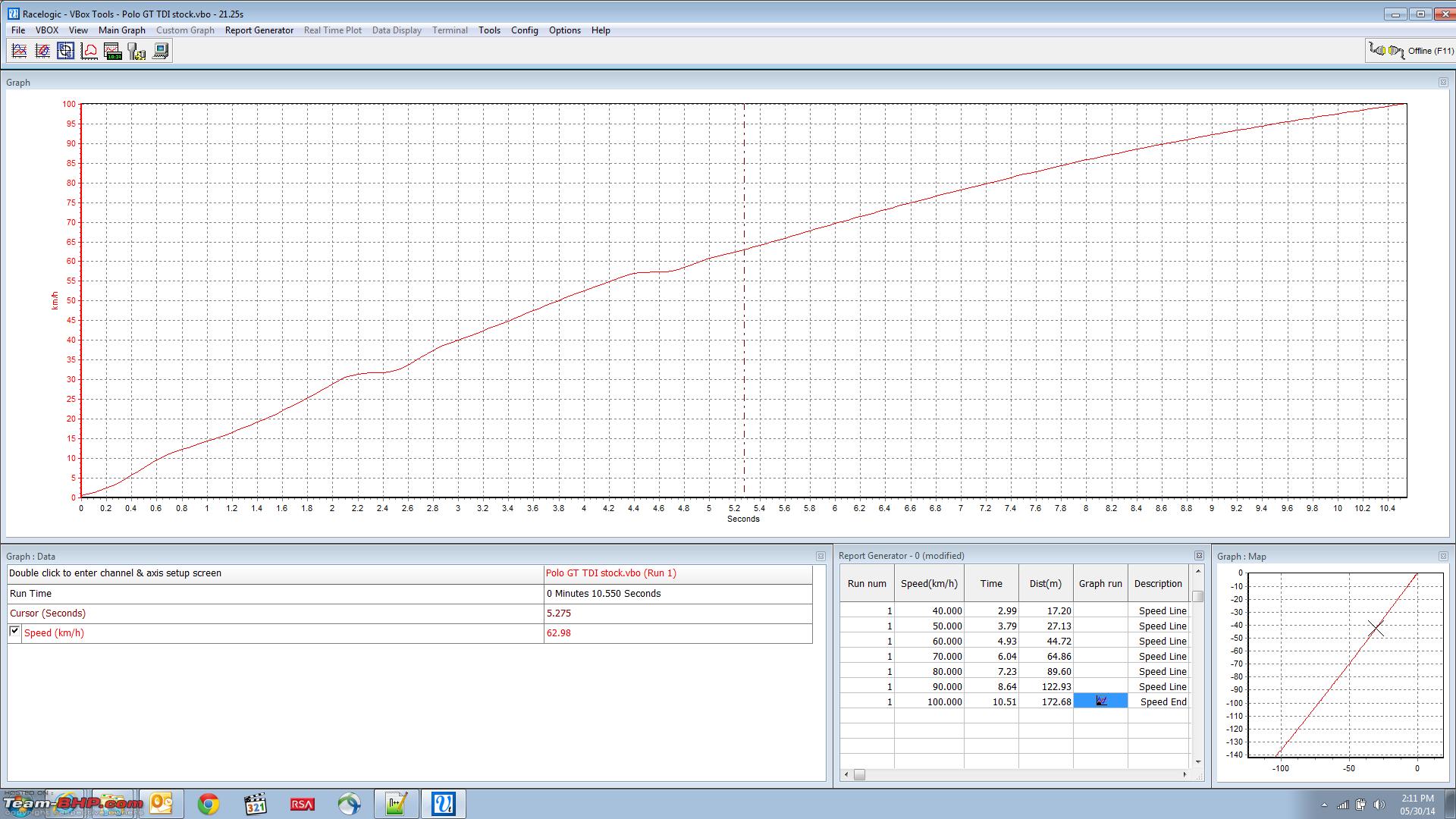Viewport: 1456px width, 819px height.
Task: Click the Run Time row label
Action: pyautogui.click(x=31, y=593)
